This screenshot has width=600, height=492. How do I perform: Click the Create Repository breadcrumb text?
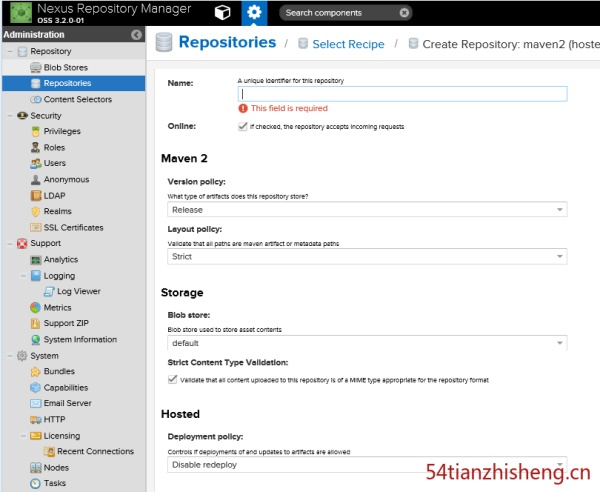tap(511, 44)
